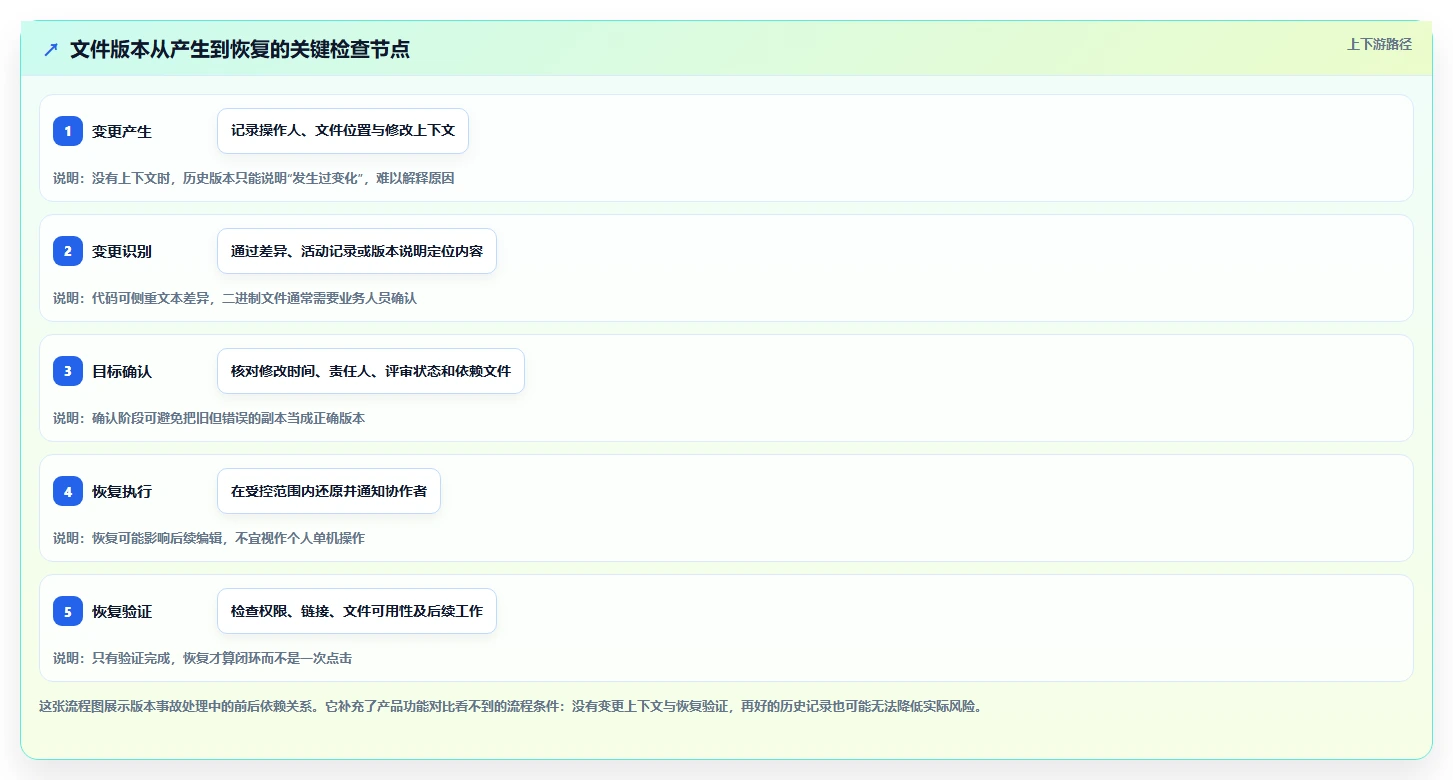Image resolution: width=1453 pixels, height=780 pixels.
Task: Click the 变更产生 step label
Action: [122, 131]
